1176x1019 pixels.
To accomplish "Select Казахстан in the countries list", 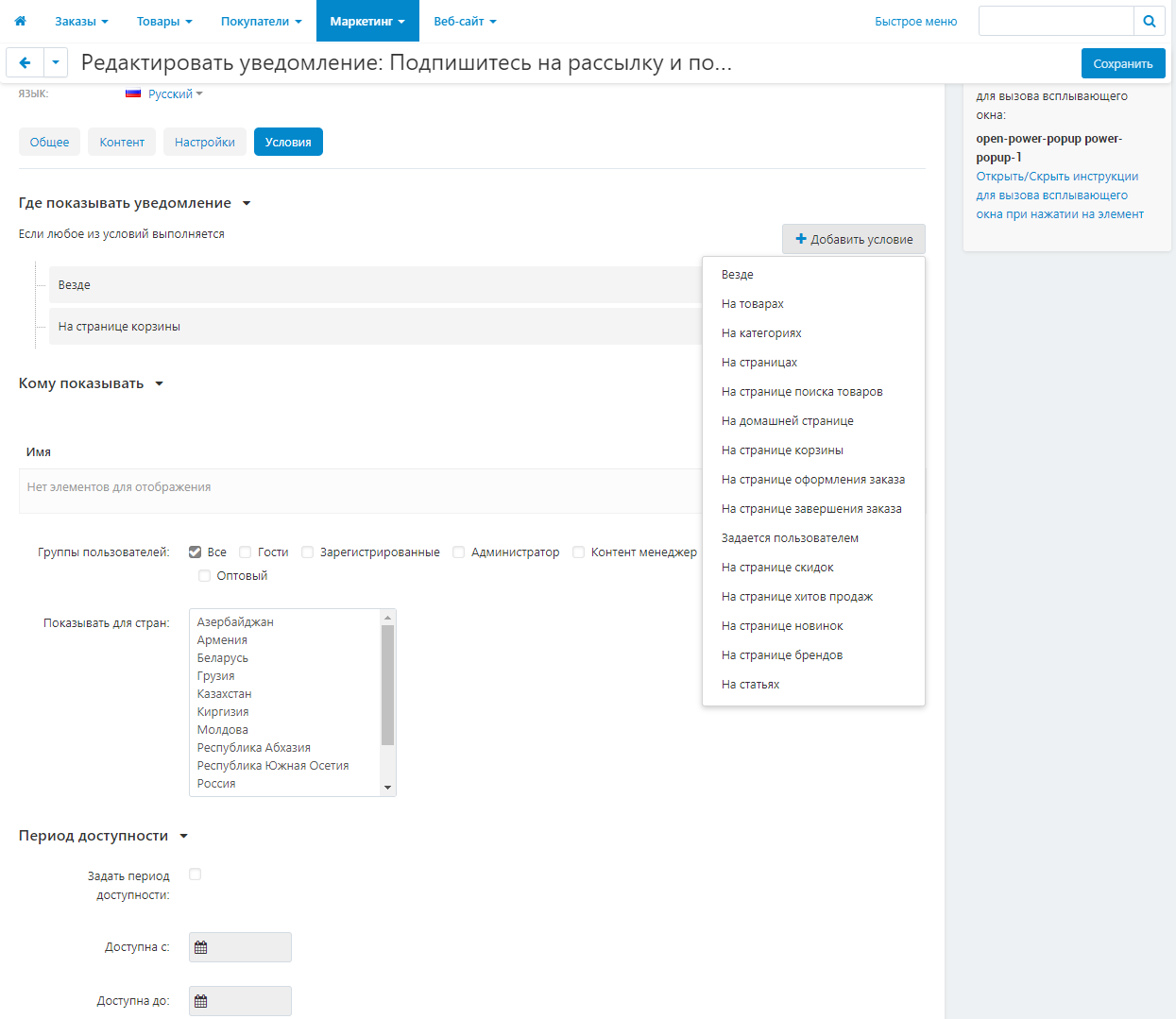I will coord(225,694).
